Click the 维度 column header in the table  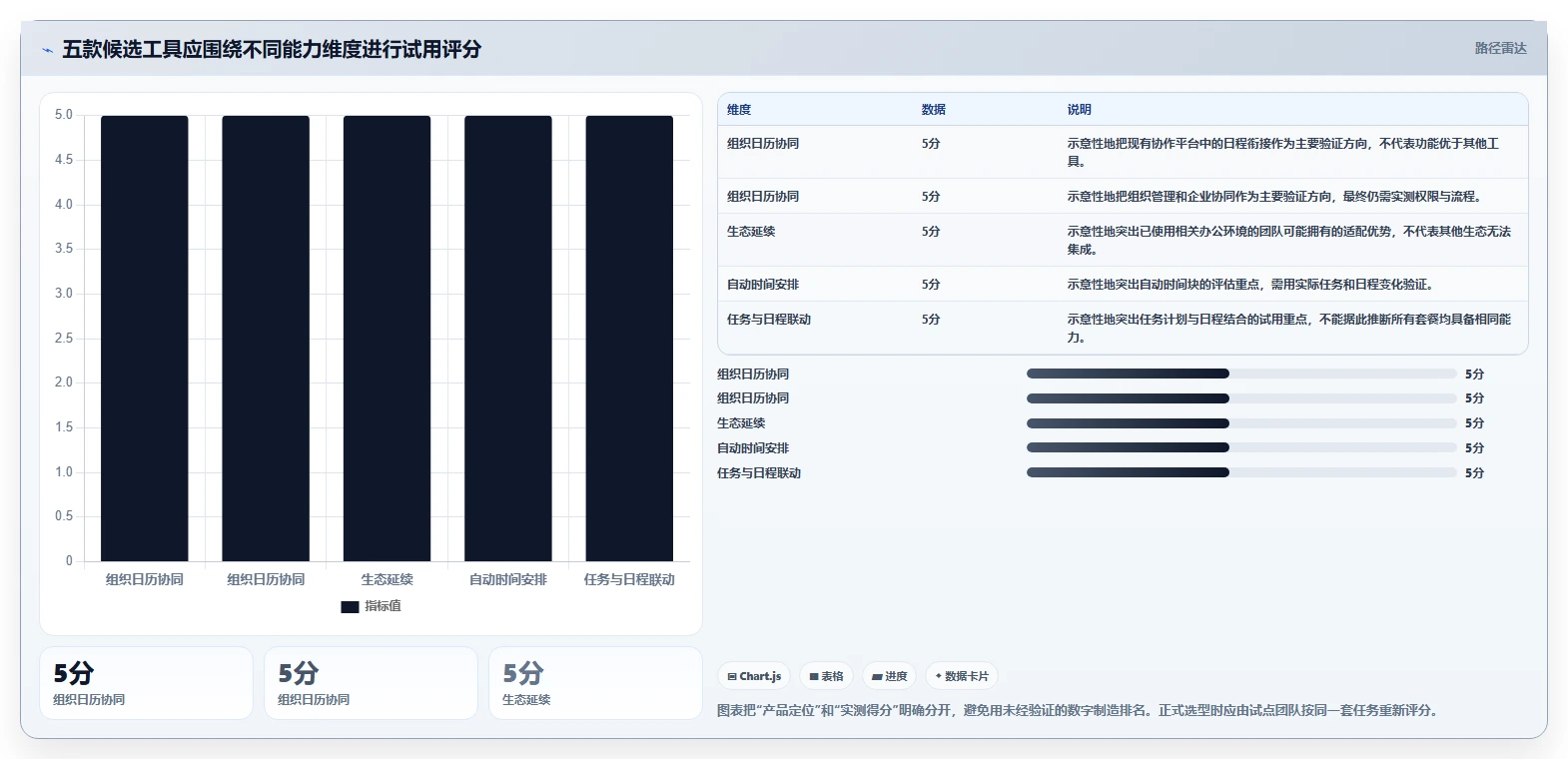pos(739,110)
